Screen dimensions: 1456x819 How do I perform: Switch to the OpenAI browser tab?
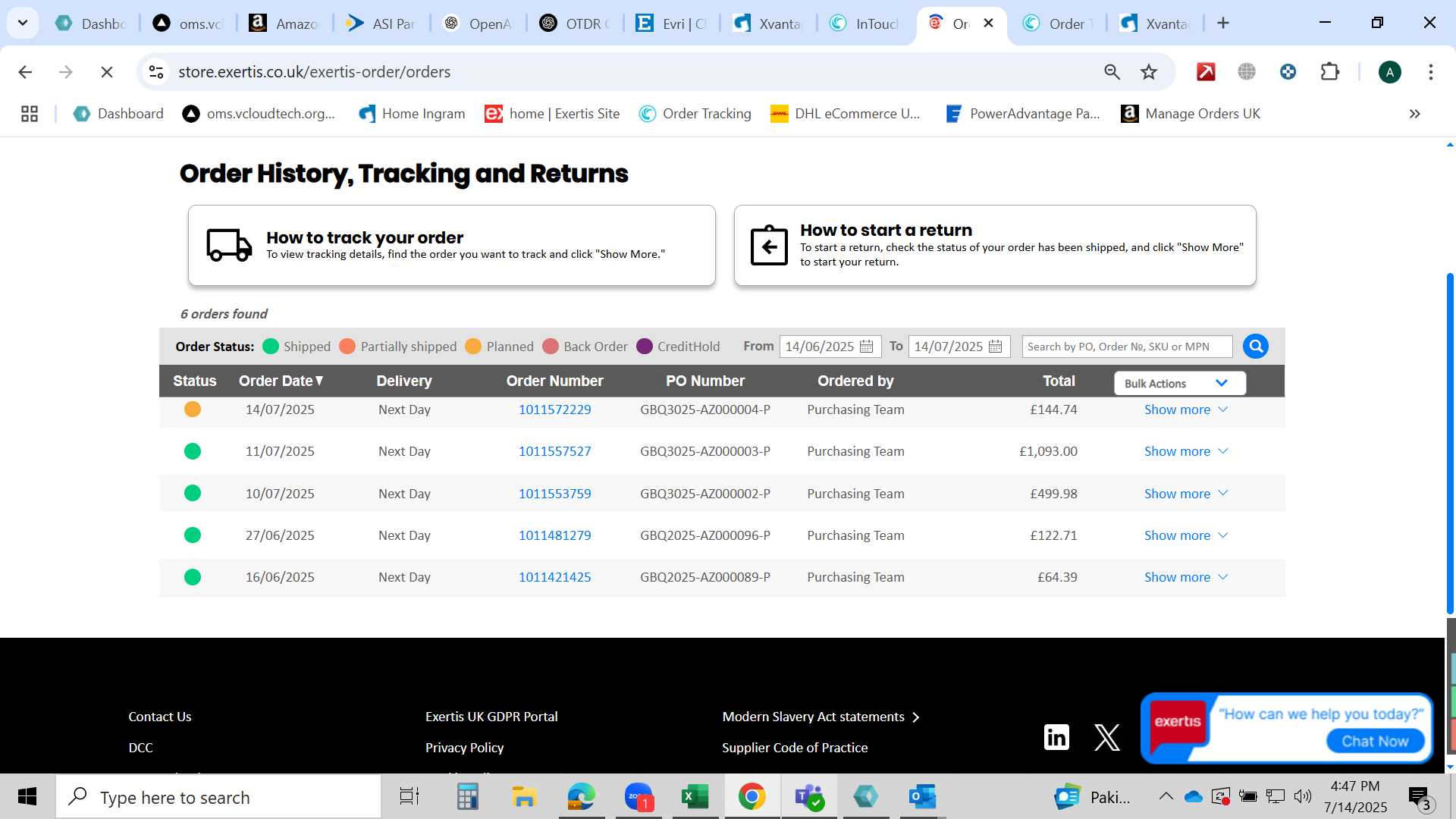coord(478,24)
